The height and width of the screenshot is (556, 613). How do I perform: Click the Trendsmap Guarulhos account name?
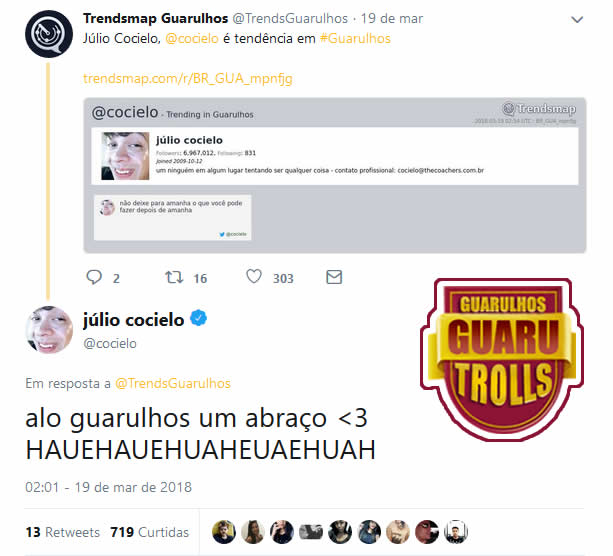point(156,18)
